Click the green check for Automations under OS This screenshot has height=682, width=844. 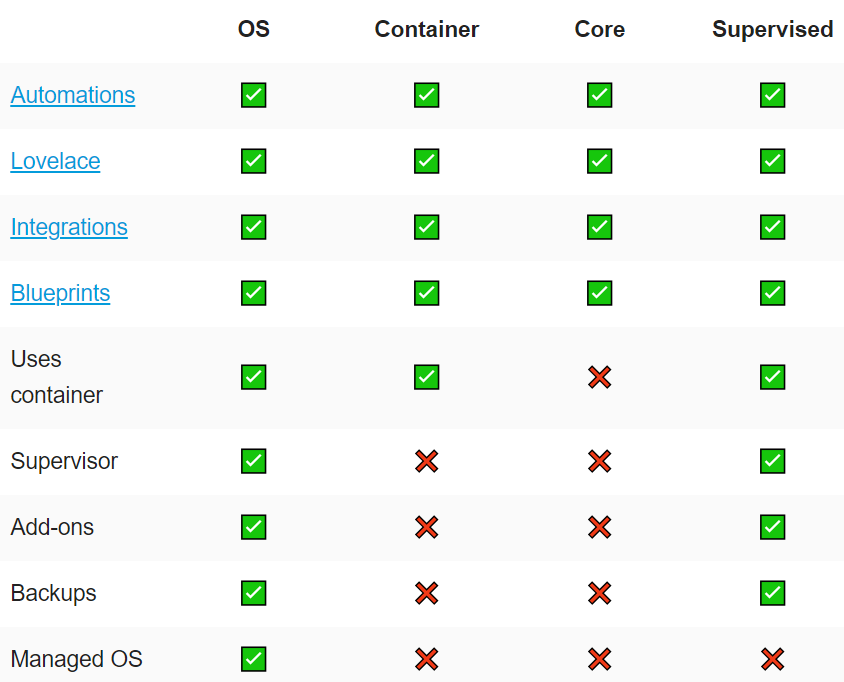(x=254, y=95)
